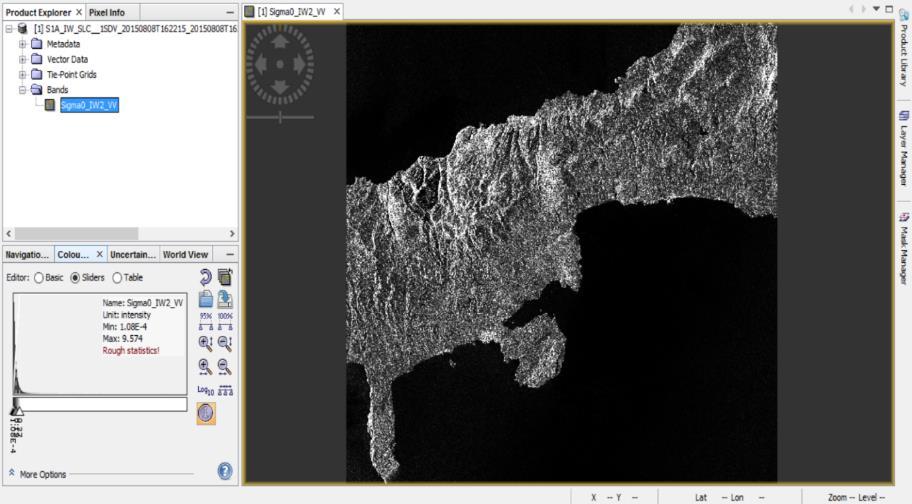Open the Product Library sidebar
The width and height of the screenshot is (912, 504).
point(903,48)
